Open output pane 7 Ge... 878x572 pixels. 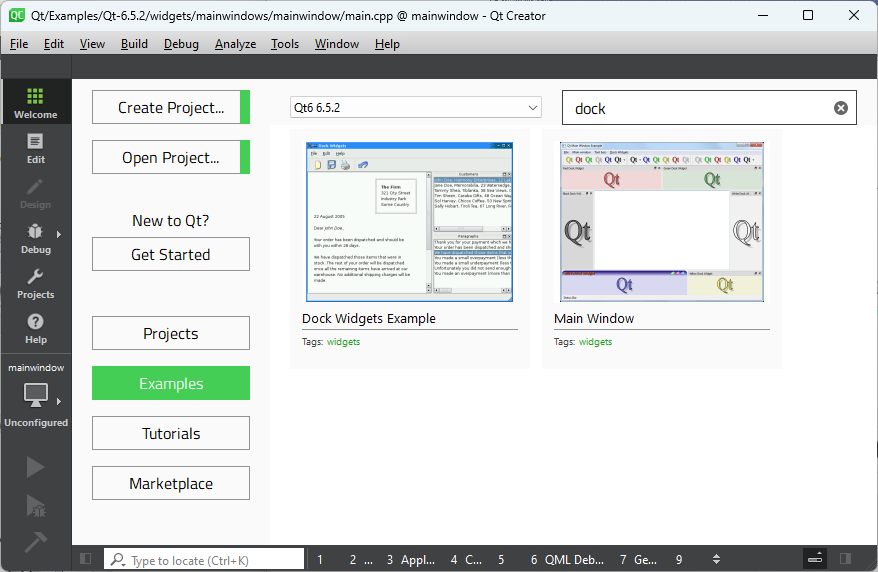[638, 559]
